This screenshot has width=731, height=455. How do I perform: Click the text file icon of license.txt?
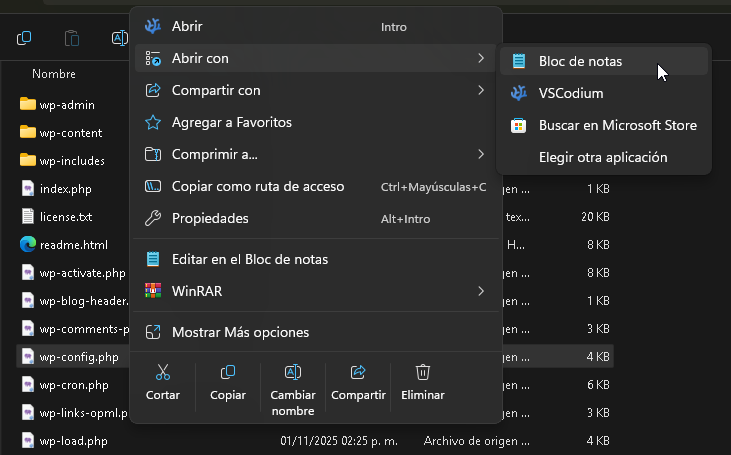(x=28, y=216)
